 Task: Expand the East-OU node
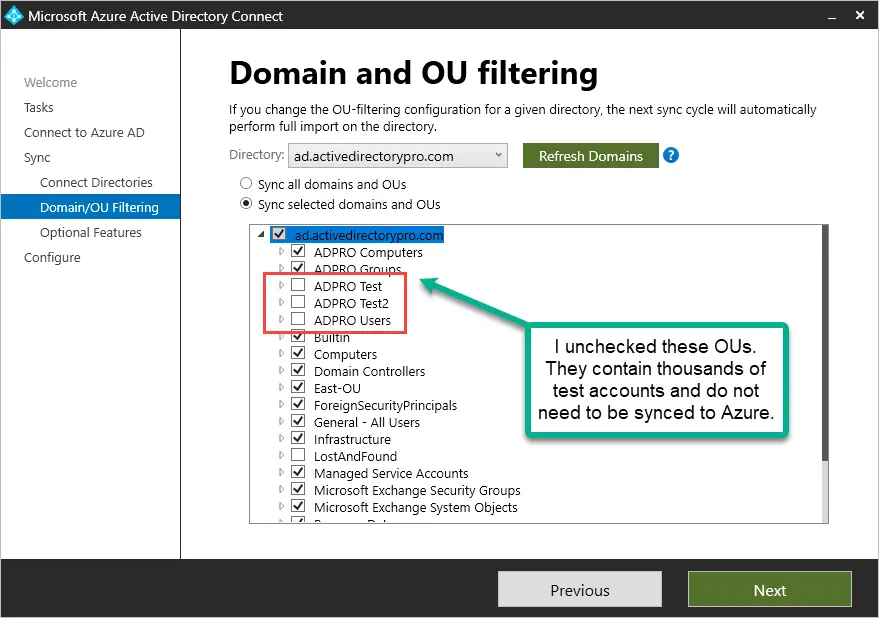click(281, 387)
